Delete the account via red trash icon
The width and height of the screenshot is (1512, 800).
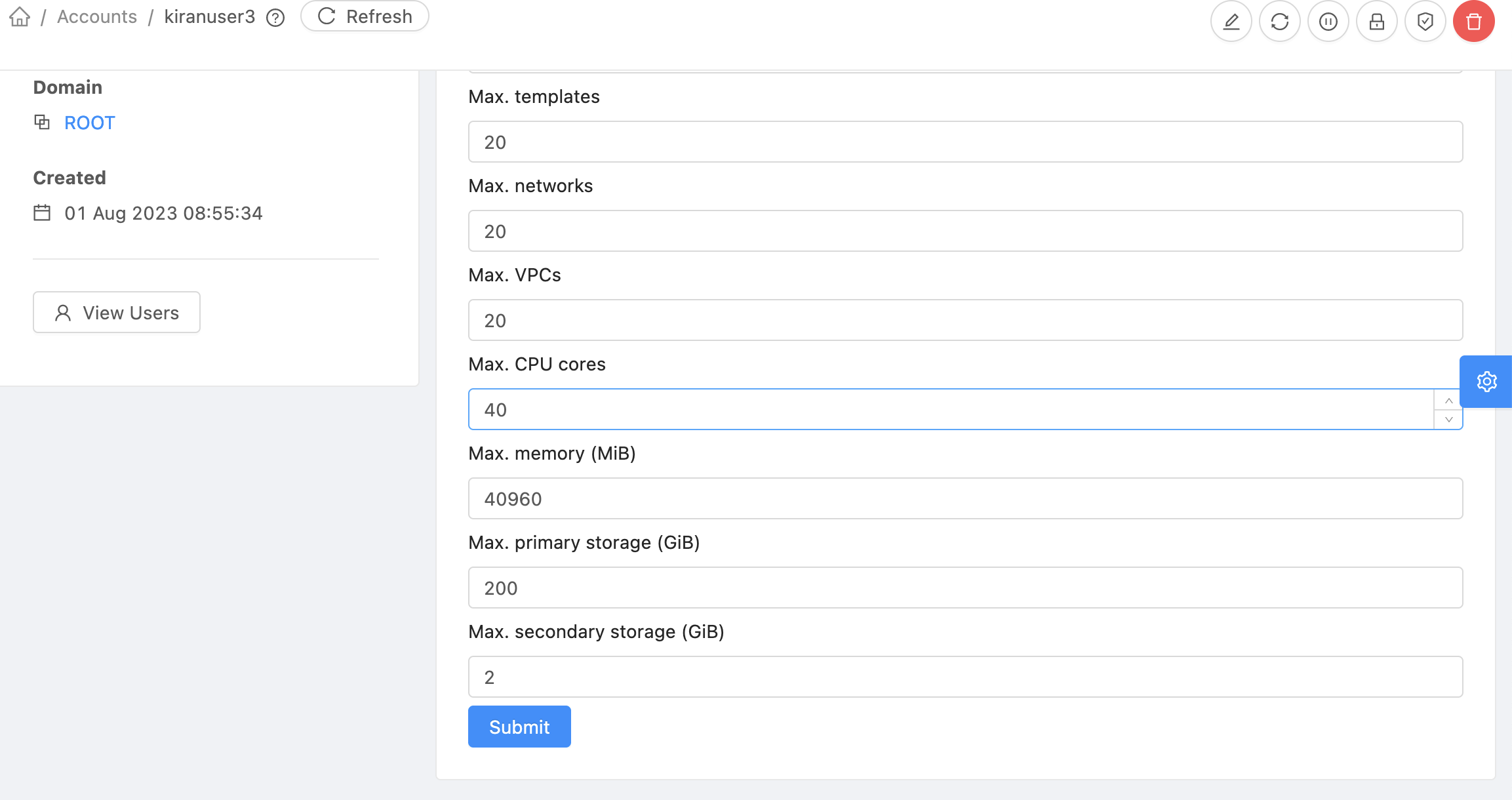pyautogui.click(x=1473, y=21)
